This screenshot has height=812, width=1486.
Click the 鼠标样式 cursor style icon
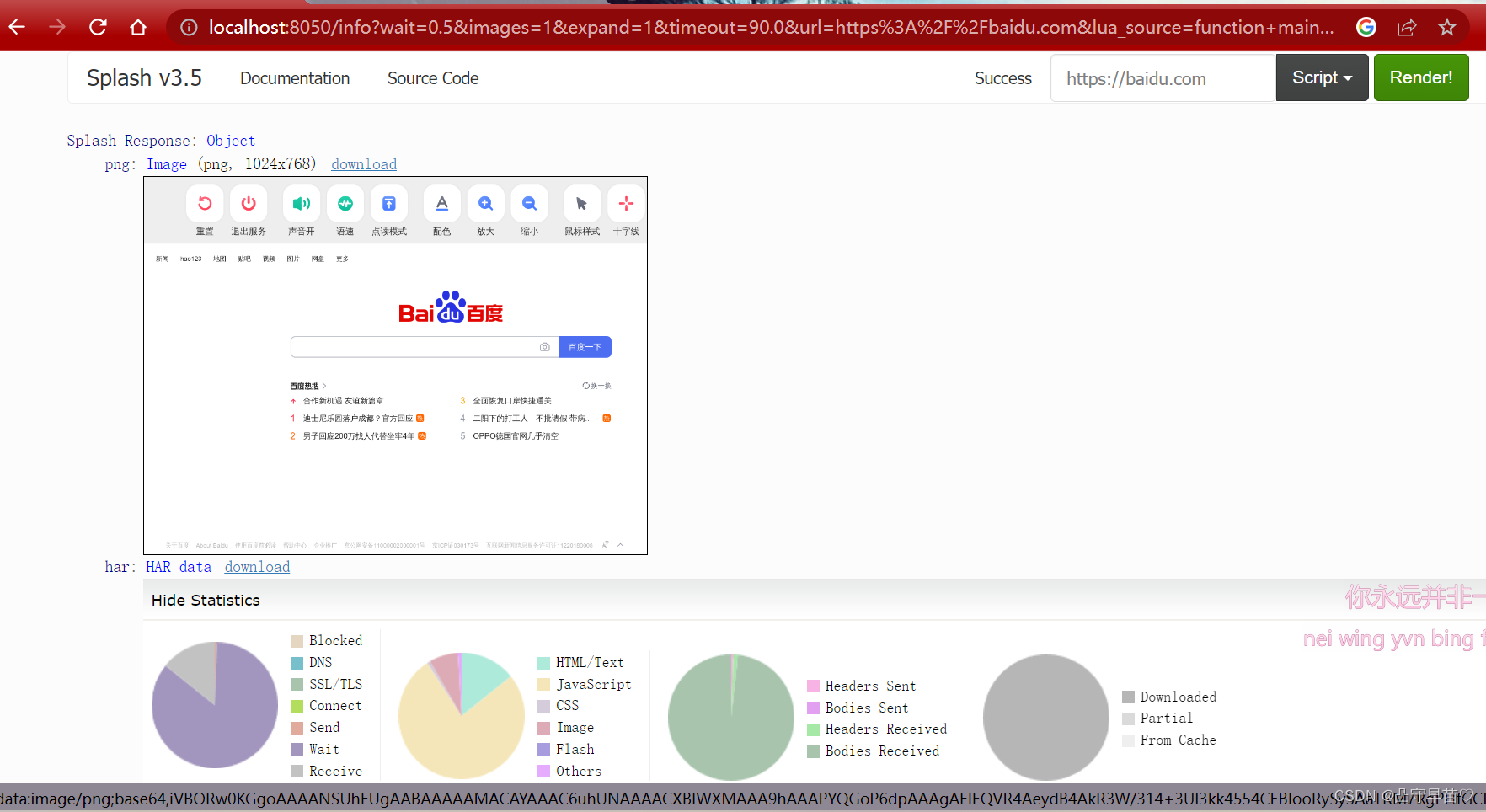pyautogui.click(x=582, y=204)
